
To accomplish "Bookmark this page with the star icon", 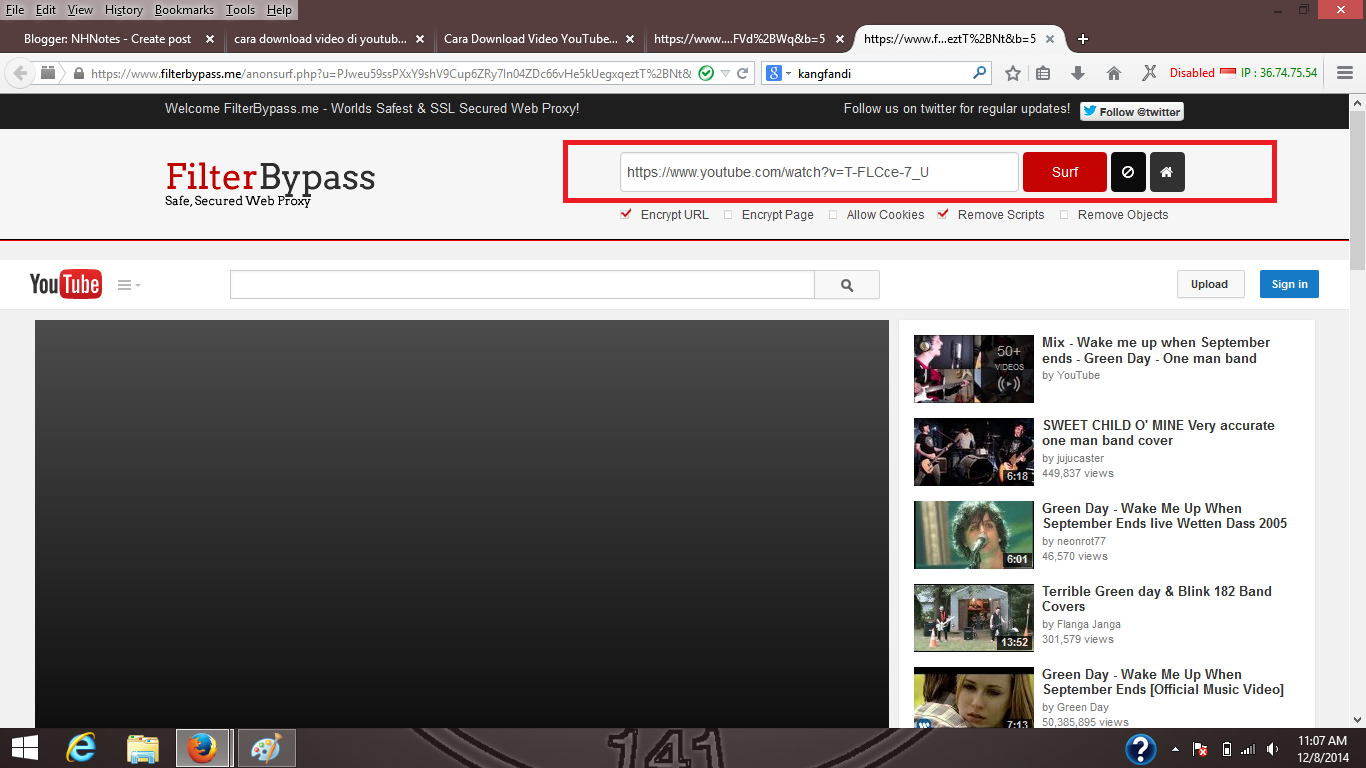I will click(x=1012, y=73).
